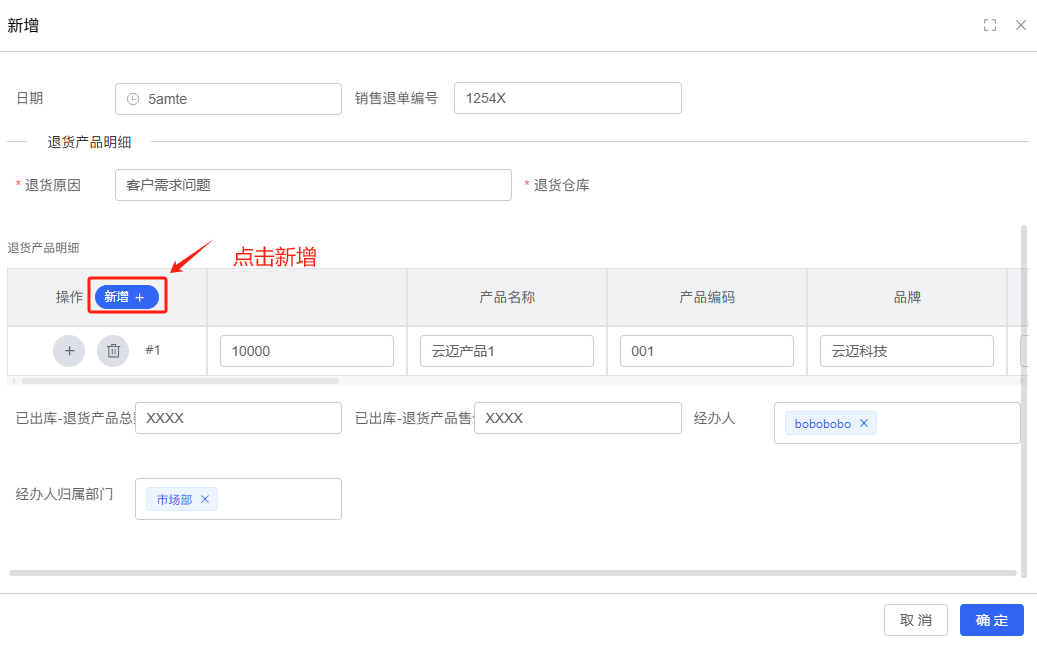1037x649 pixels.
Task: Click the fullscreen expand icon in header
Action: (x=990, y=25)
